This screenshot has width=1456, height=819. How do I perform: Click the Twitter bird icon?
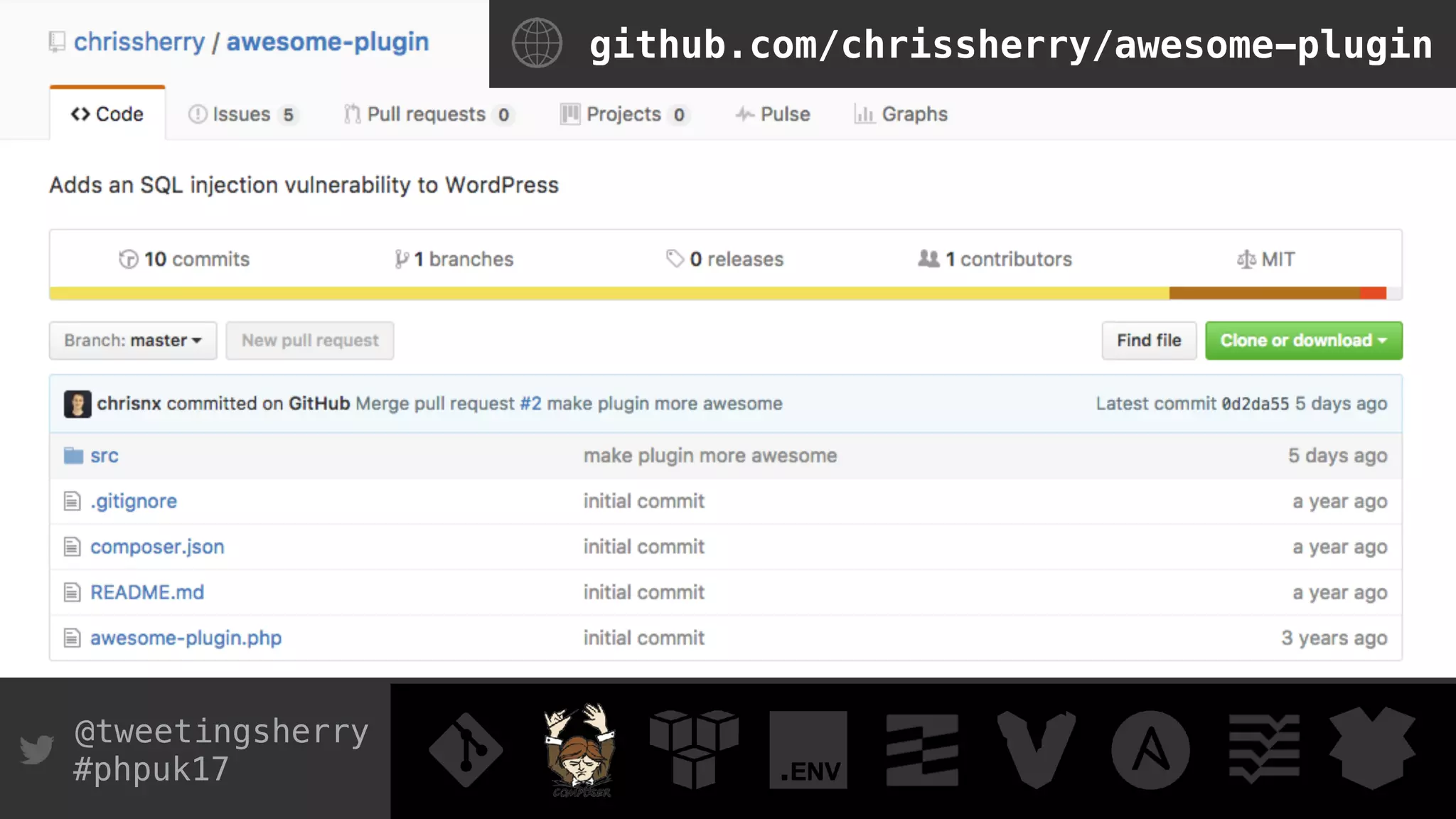click(x=37, y=749)
